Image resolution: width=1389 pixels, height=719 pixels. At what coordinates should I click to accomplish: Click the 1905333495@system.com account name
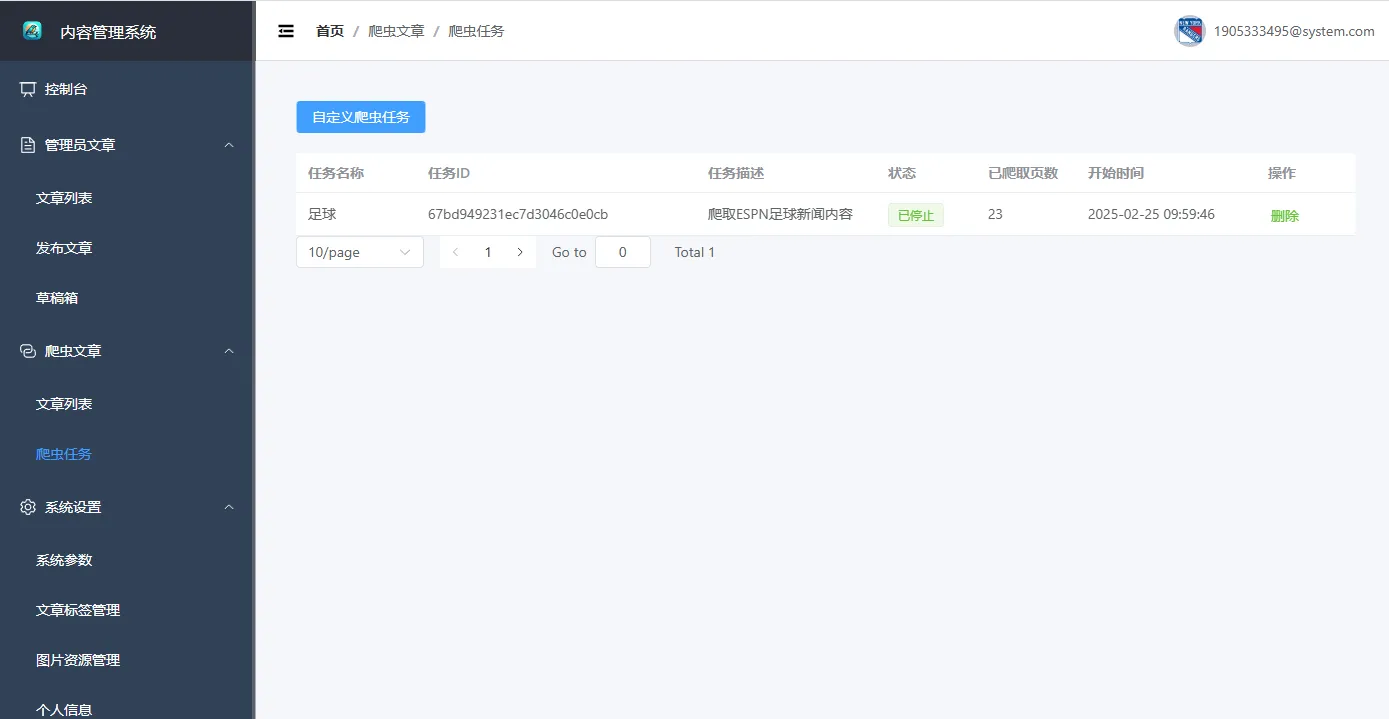[x=1294, y=31]
